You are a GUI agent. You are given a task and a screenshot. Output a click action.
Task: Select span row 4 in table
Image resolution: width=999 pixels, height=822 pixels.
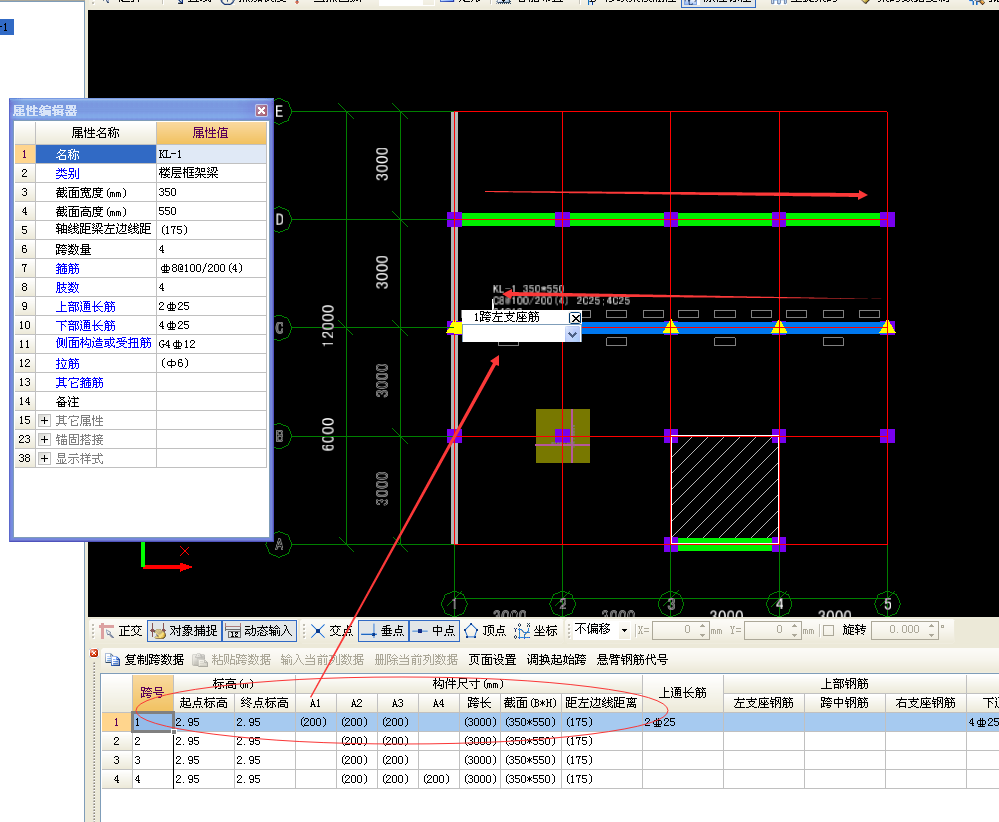[116, 779]
